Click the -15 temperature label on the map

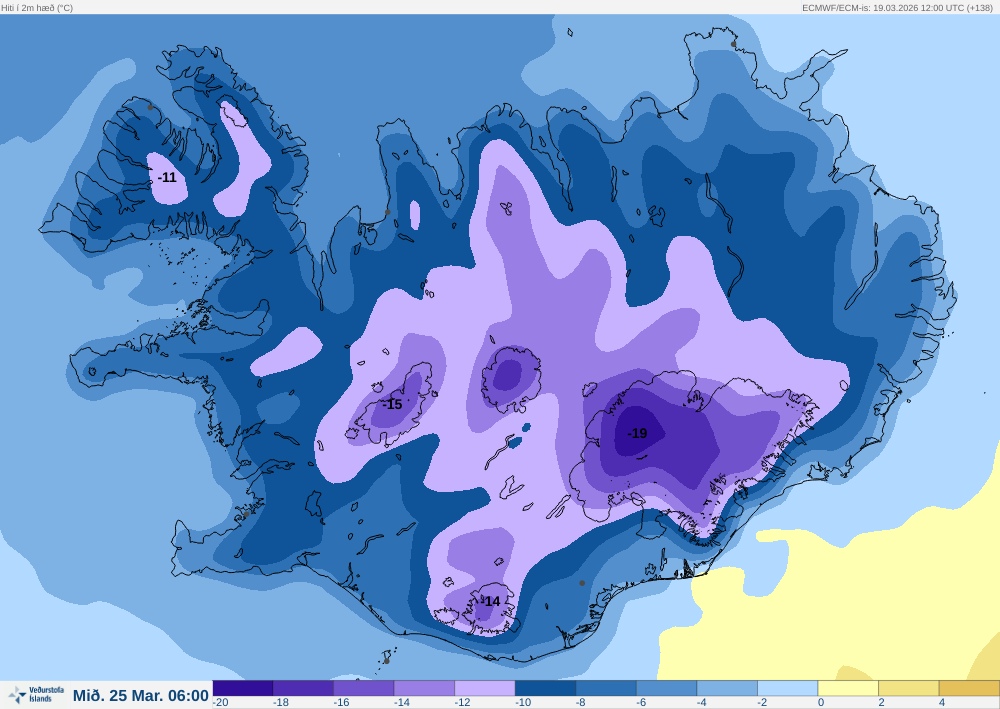coord(392,404)
